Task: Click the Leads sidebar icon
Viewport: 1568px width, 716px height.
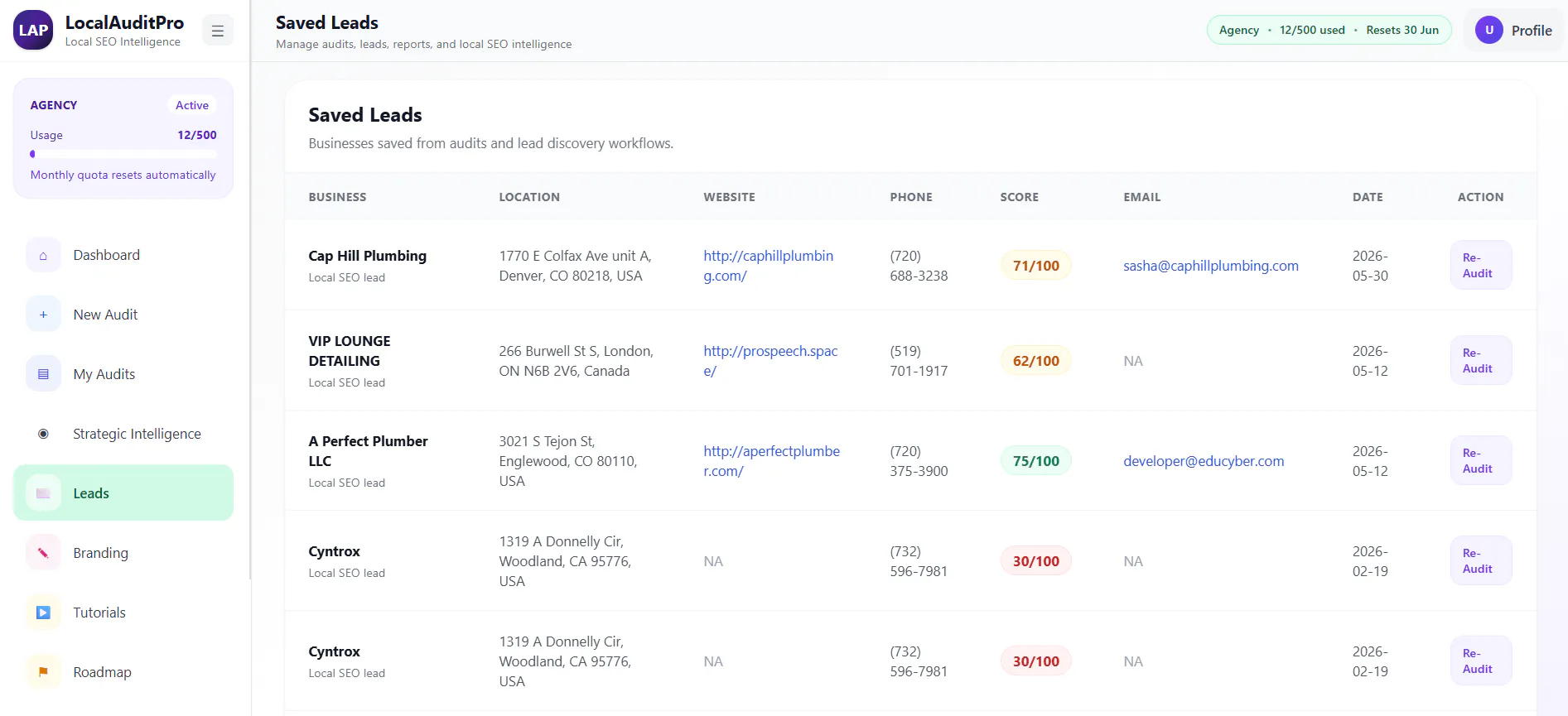Action: point(43,493)
